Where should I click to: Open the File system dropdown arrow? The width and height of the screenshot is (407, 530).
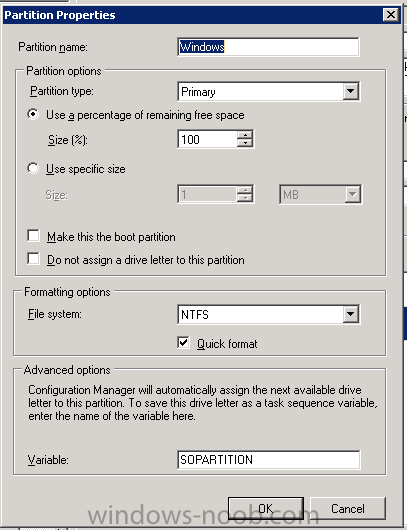(x=351, y=314)
